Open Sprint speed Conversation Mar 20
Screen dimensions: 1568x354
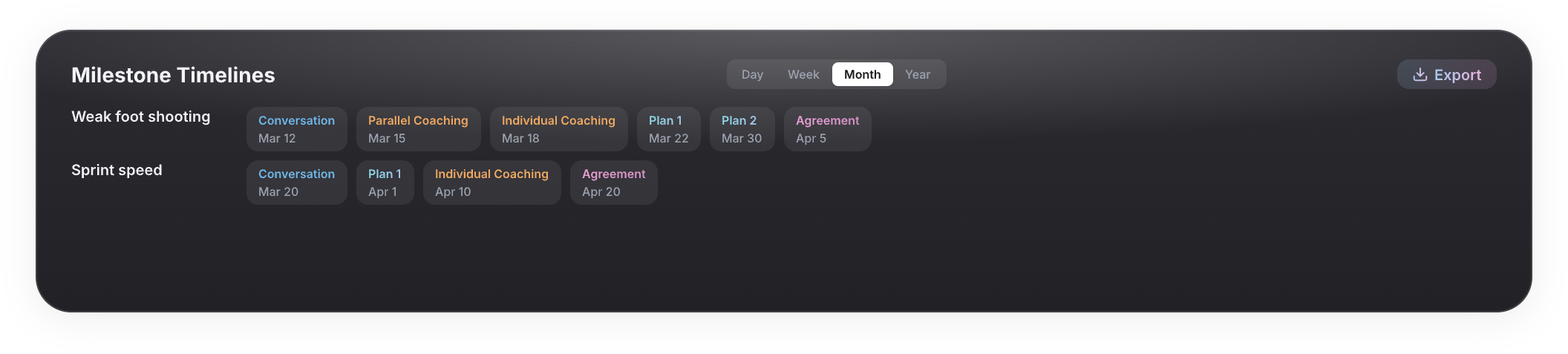pos(296,183)
